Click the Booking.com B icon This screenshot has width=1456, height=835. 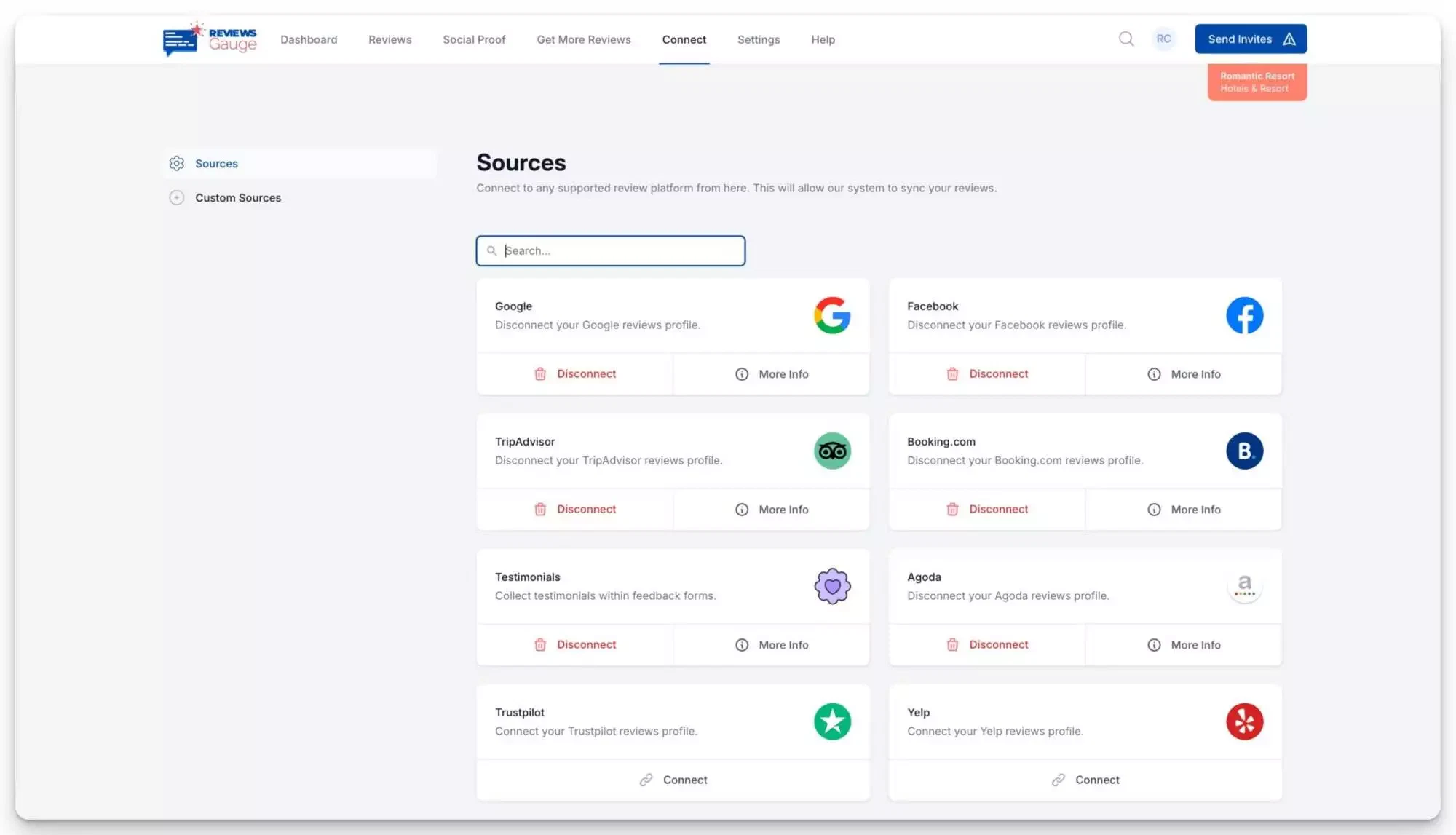(x=1244, y=451)
